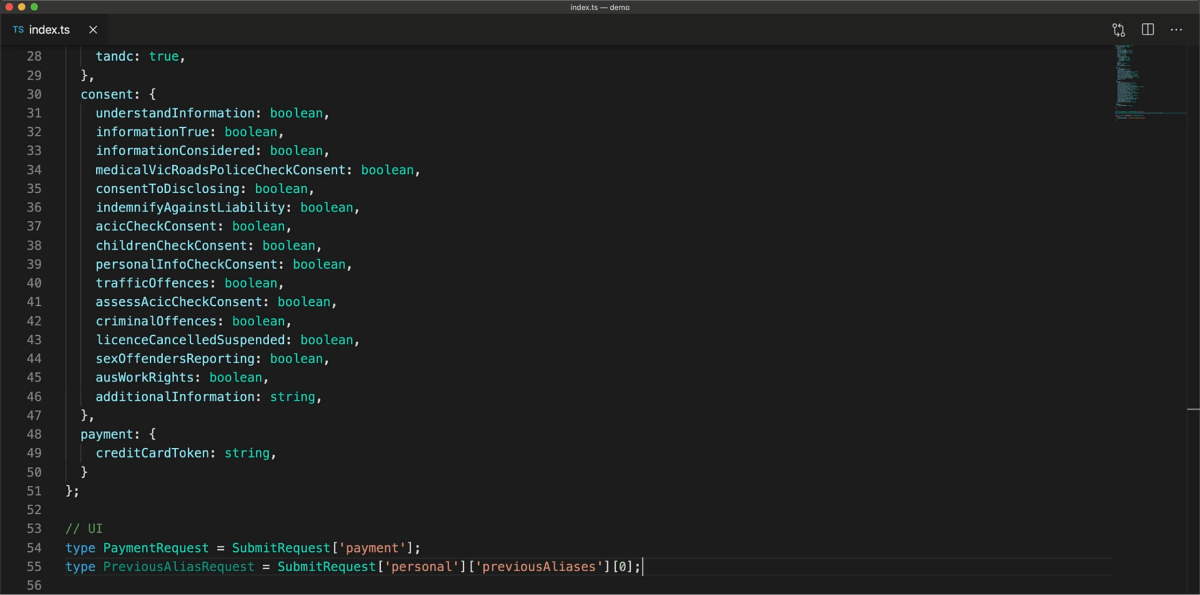Close the index.ts tab
The width and height of the screenshot is (1200, 595).
[93, 30]
